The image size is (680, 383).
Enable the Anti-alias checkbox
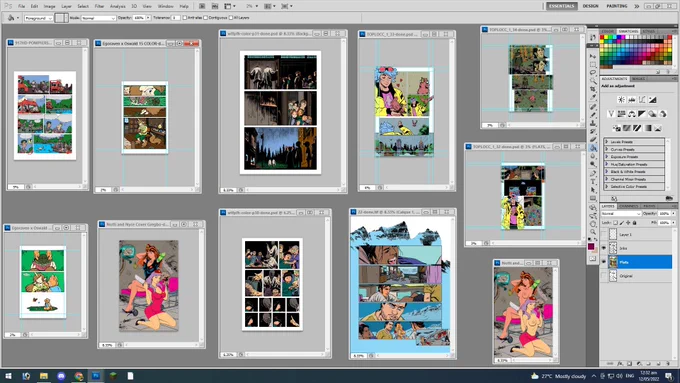185,18
